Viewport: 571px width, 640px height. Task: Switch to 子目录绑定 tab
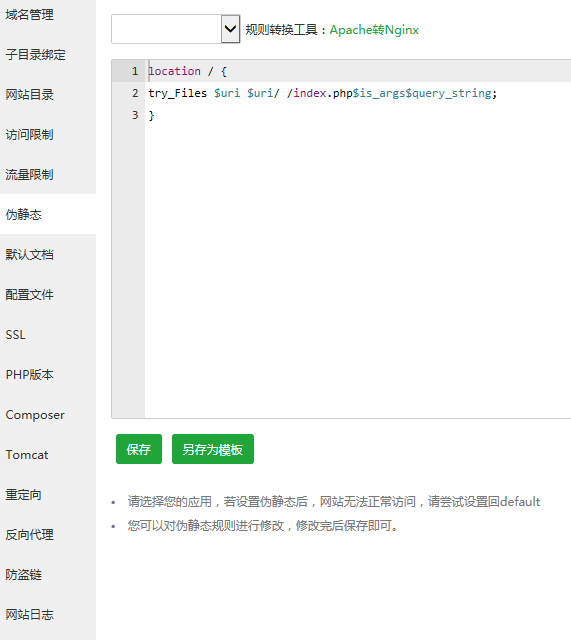point(36,55)
